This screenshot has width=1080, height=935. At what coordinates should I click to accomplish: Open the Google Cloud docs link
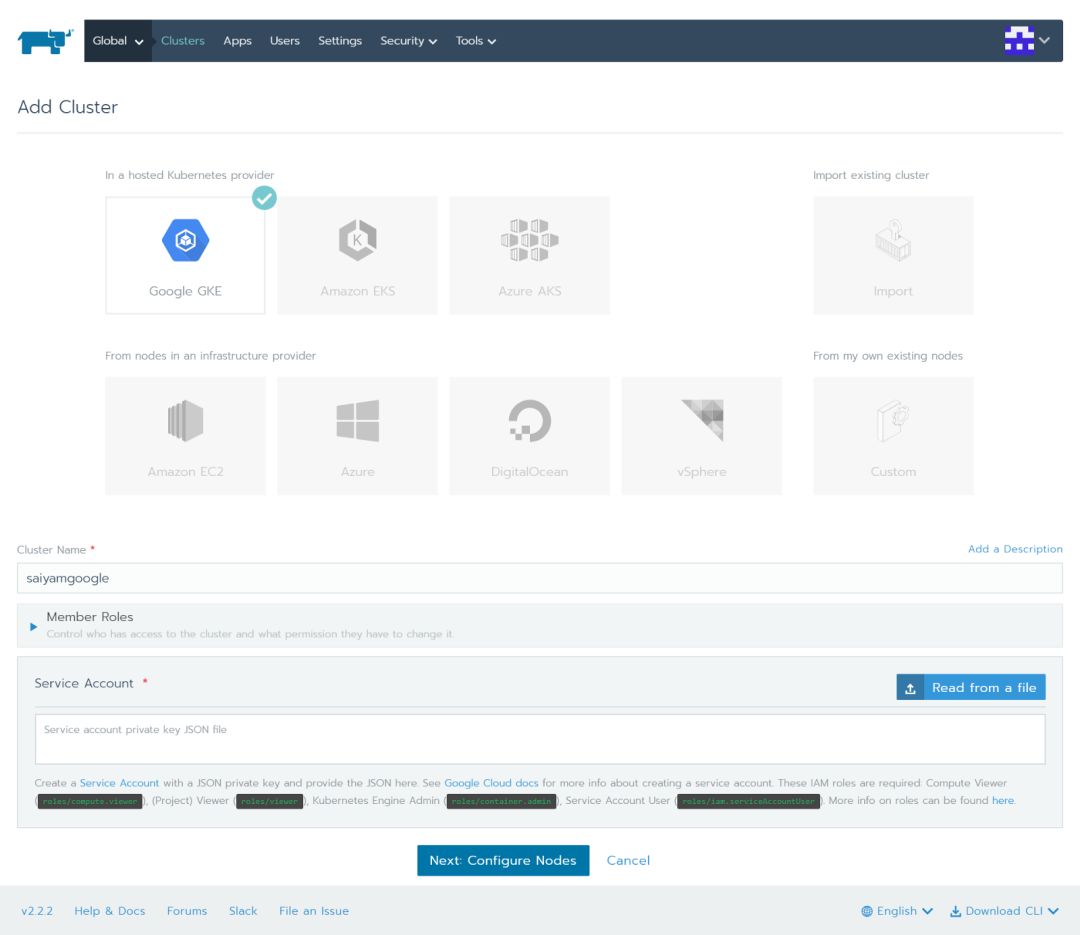coord(491,783)
